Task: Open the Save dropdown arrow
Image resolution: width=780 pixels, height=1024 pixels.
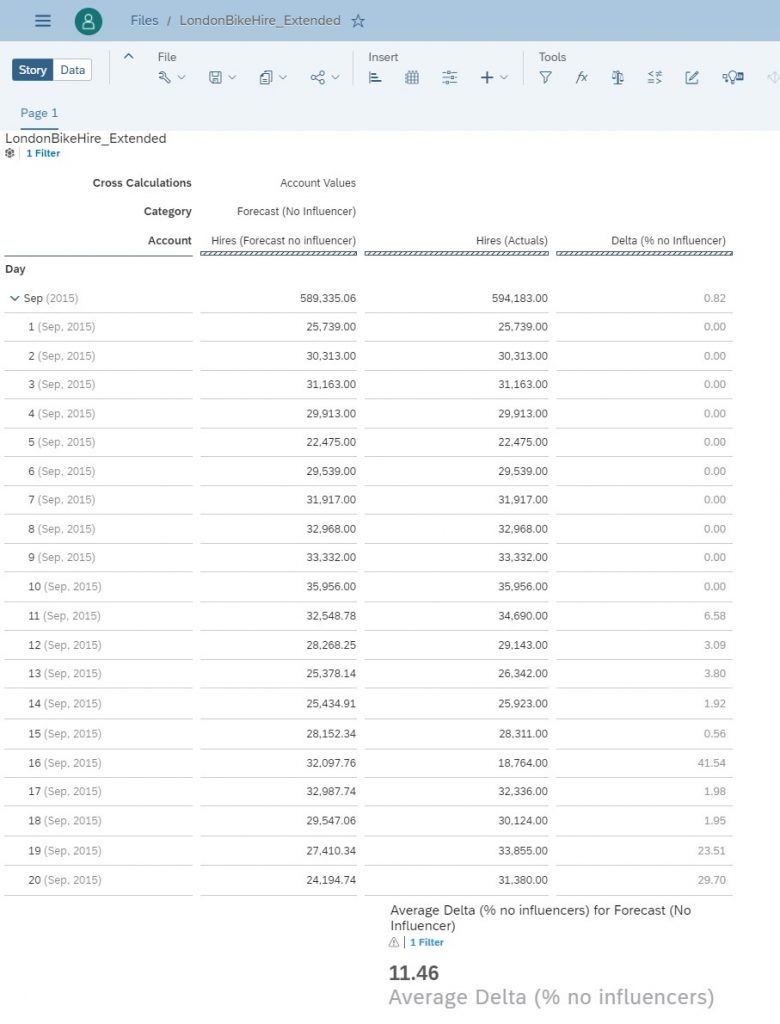Action: click(x=232, y=78)
